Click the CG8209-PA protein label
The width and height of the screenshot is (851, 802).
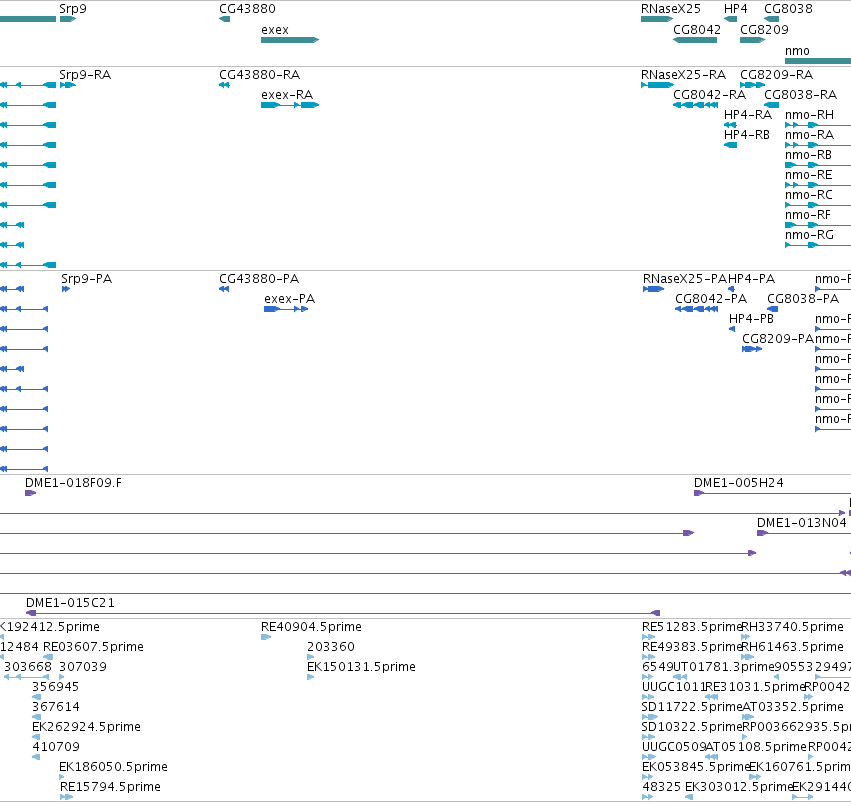(x=778, y=339)
